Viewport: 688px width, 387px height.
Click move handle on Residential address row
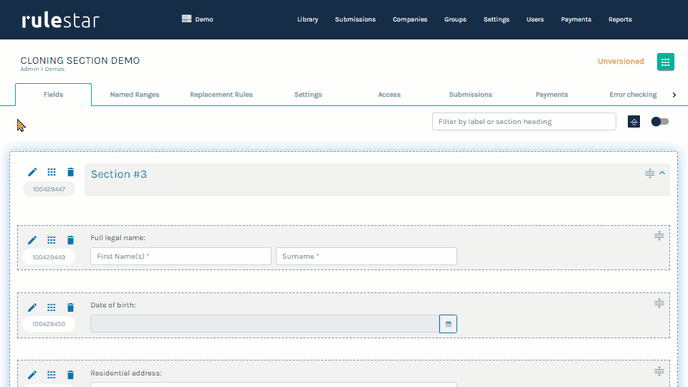(x=659, y=372)
